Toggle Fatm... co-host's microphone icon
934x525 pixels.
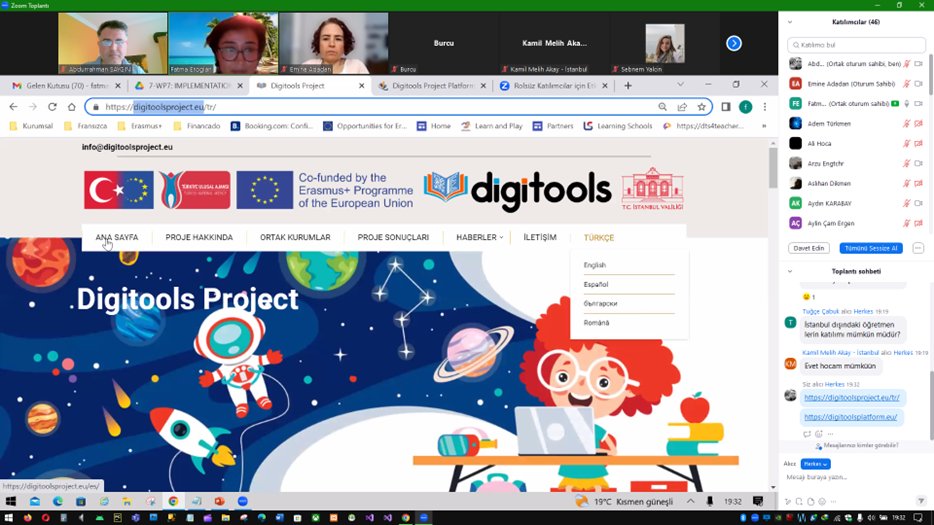pyautogui.click(x=907, y=104)
